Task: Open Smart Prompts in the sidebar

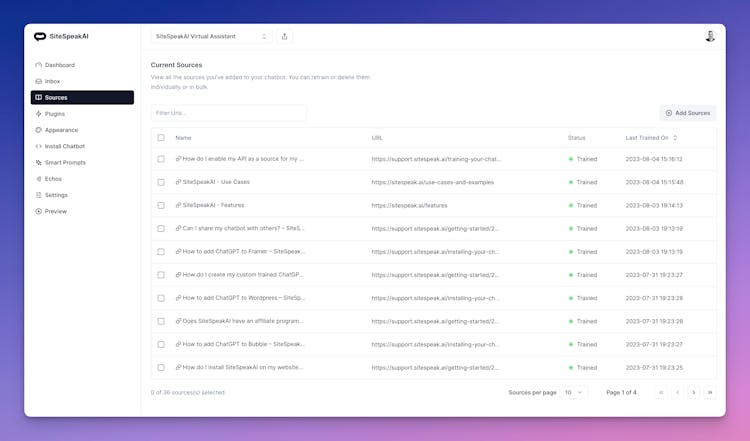Action: [64, 162]
